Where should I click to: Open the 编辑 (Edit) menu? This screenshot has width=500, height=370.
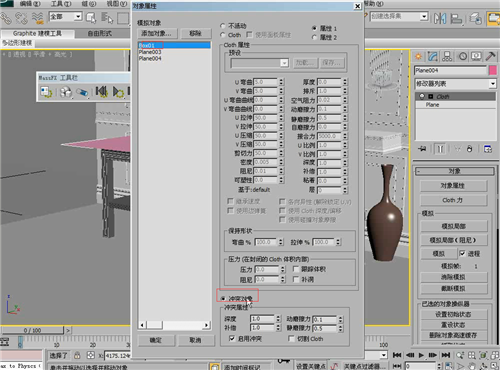pos(30,4)
